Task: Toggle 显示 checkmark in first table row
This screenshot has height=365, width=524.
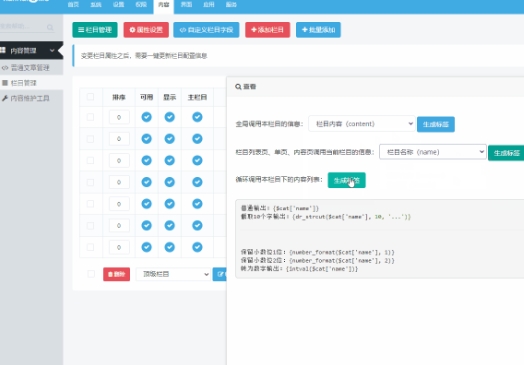Action: coord(169,117)
